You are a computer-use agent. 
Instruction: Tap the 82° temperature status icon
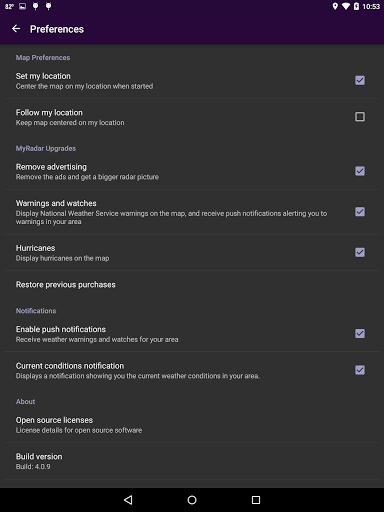pos(9,6)
